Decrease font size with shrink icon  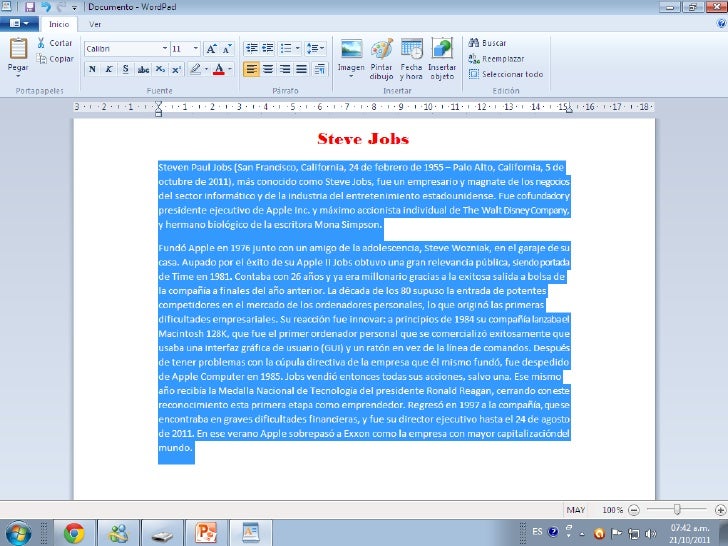click(227, 49)
